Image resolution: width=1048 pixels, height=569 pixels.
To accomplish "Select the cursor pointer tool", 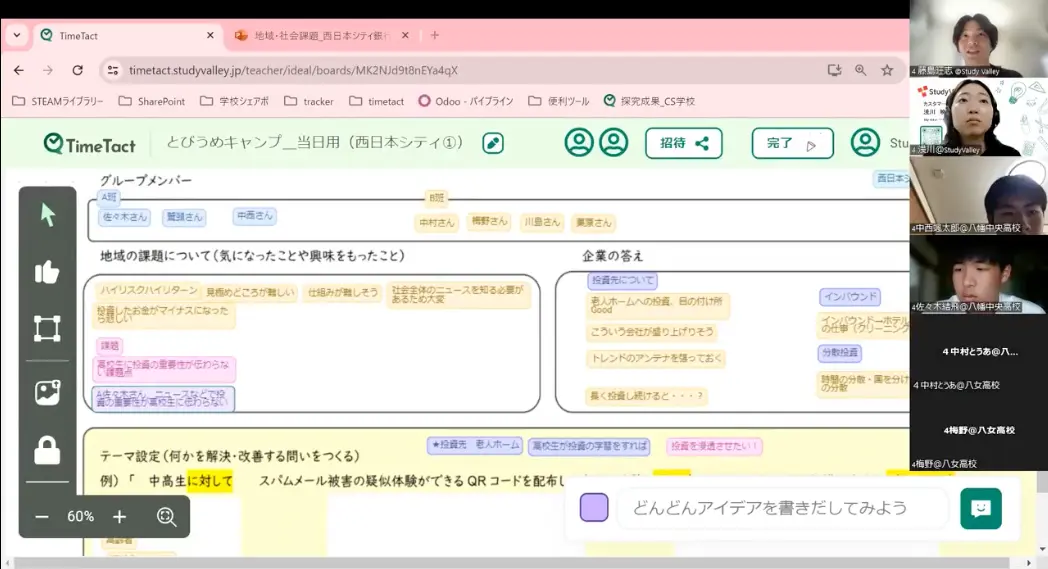I will (x=47, y=215).
